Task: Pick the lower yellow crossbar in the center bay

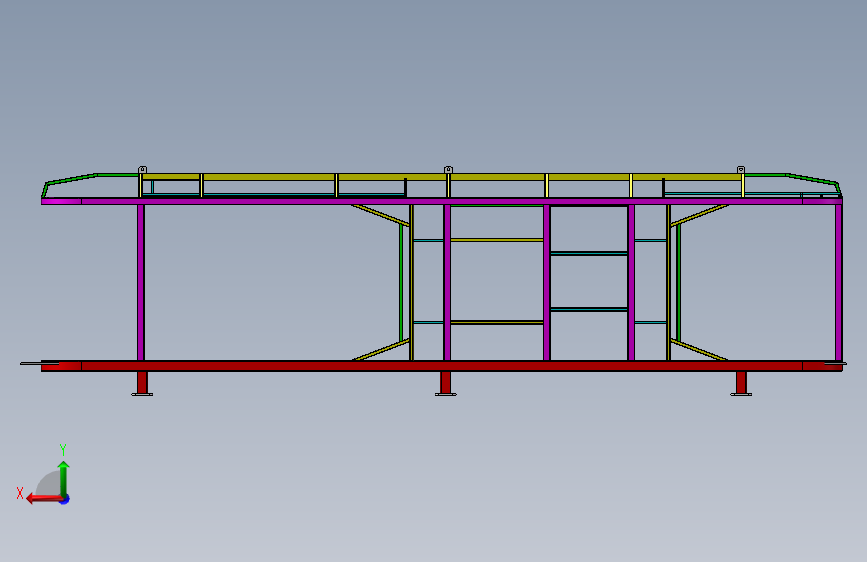Action: click(x=497, y=322)
